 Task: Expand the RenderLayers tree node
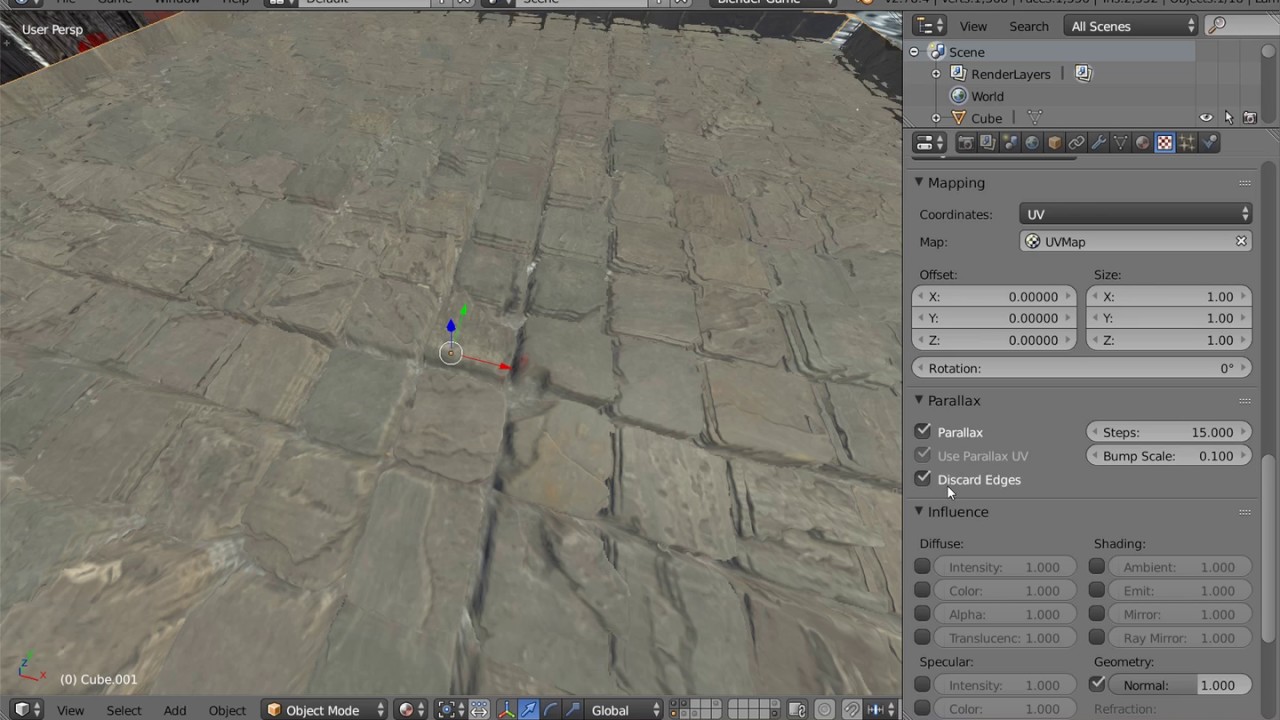[x=936, y=74]
